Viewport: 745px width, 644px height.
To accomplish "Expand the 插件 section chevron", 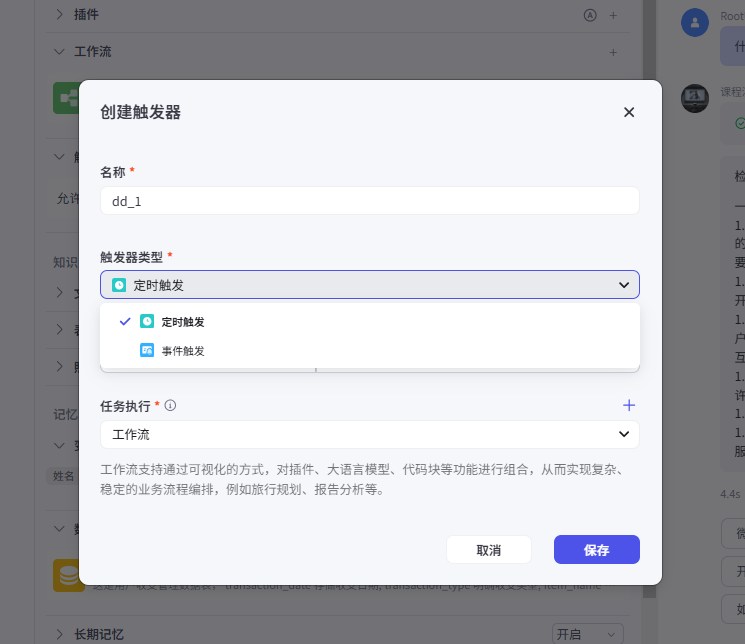I will tap(59, 15).
